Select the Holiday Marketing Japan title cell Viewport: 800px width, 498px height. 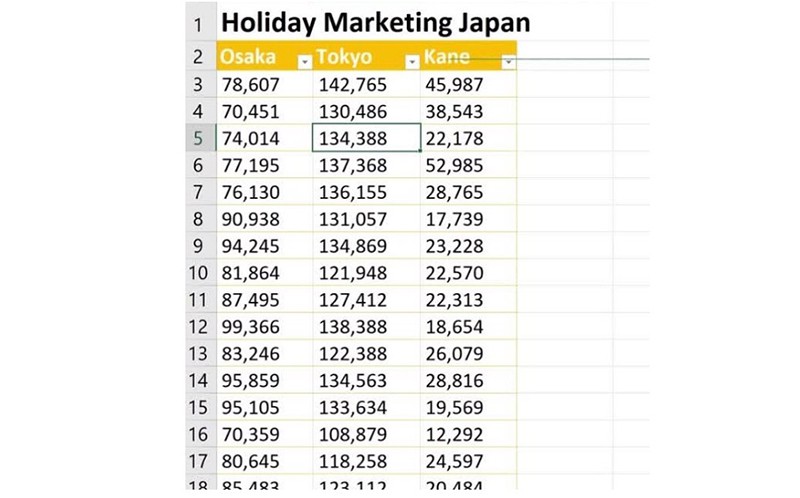point(376,22)
